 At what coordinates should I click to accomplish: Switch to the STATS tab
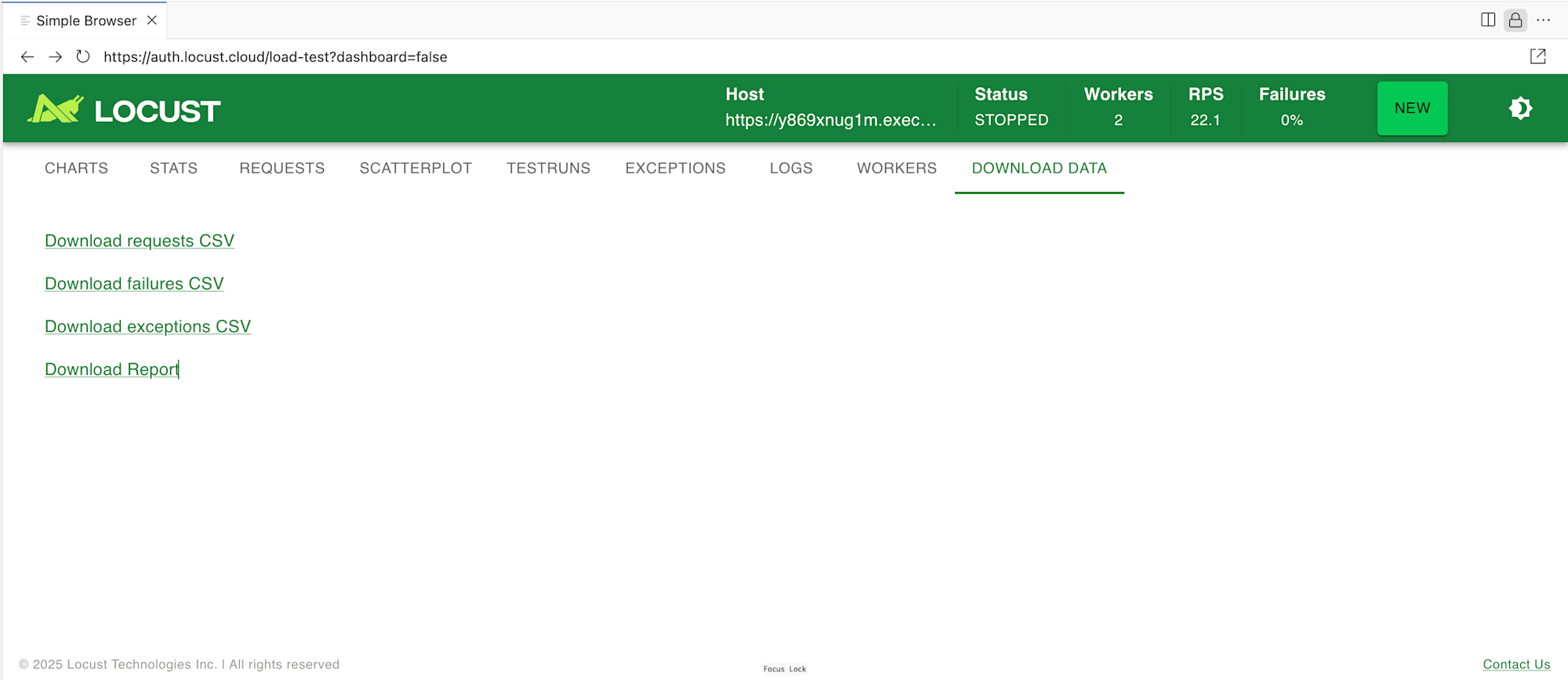pos(173,168)
